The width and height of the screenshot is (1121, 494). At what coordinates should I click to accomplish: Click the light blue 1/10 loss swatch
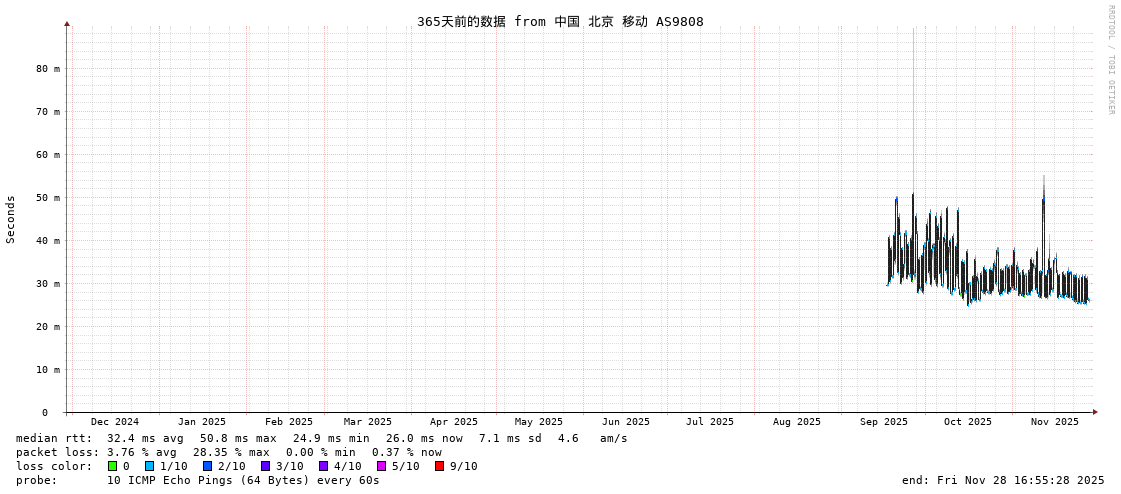[149, 466]
